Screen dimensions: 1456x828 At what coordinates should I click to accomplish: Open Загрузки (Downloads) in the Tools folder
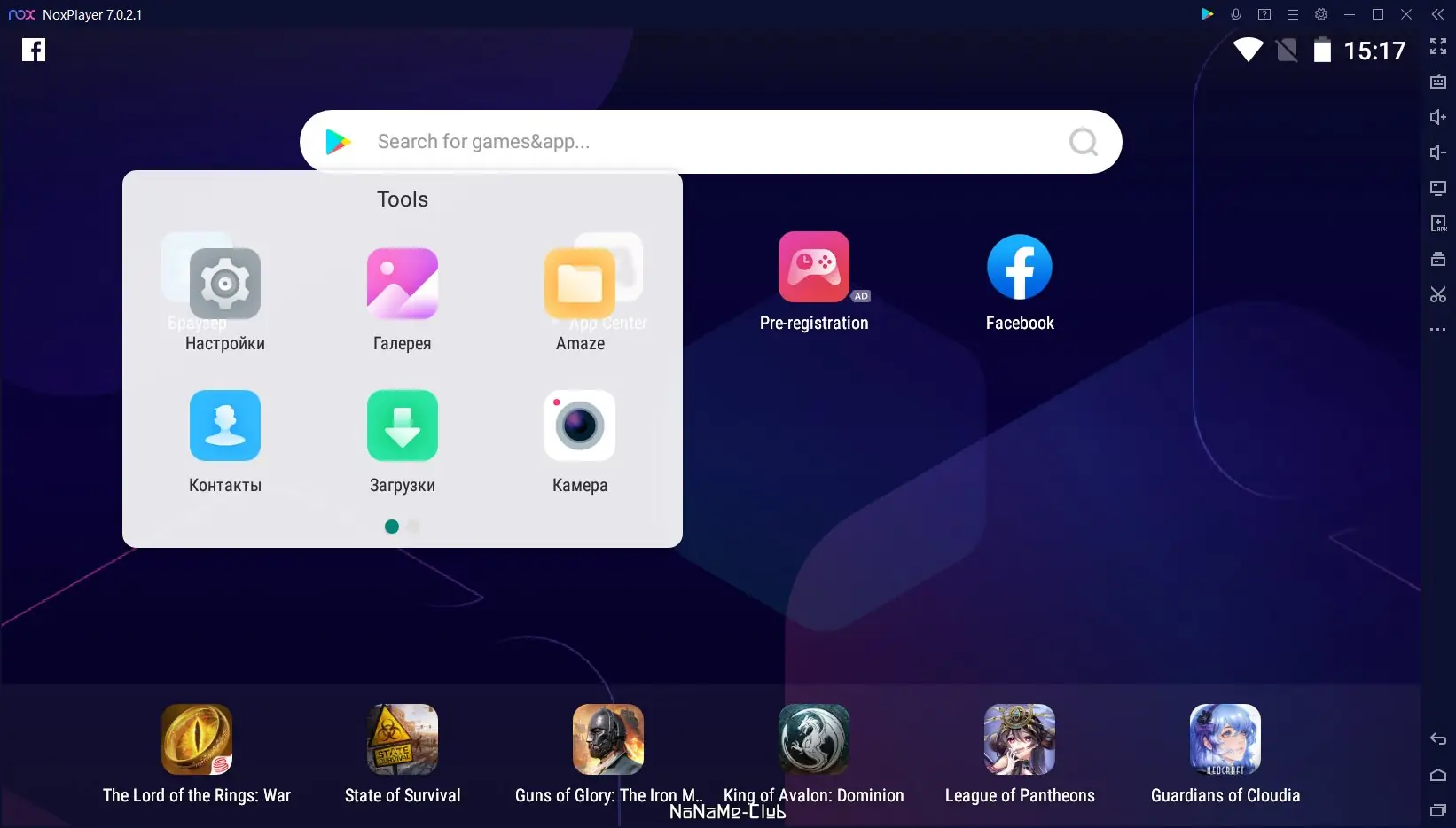point(403,442)
